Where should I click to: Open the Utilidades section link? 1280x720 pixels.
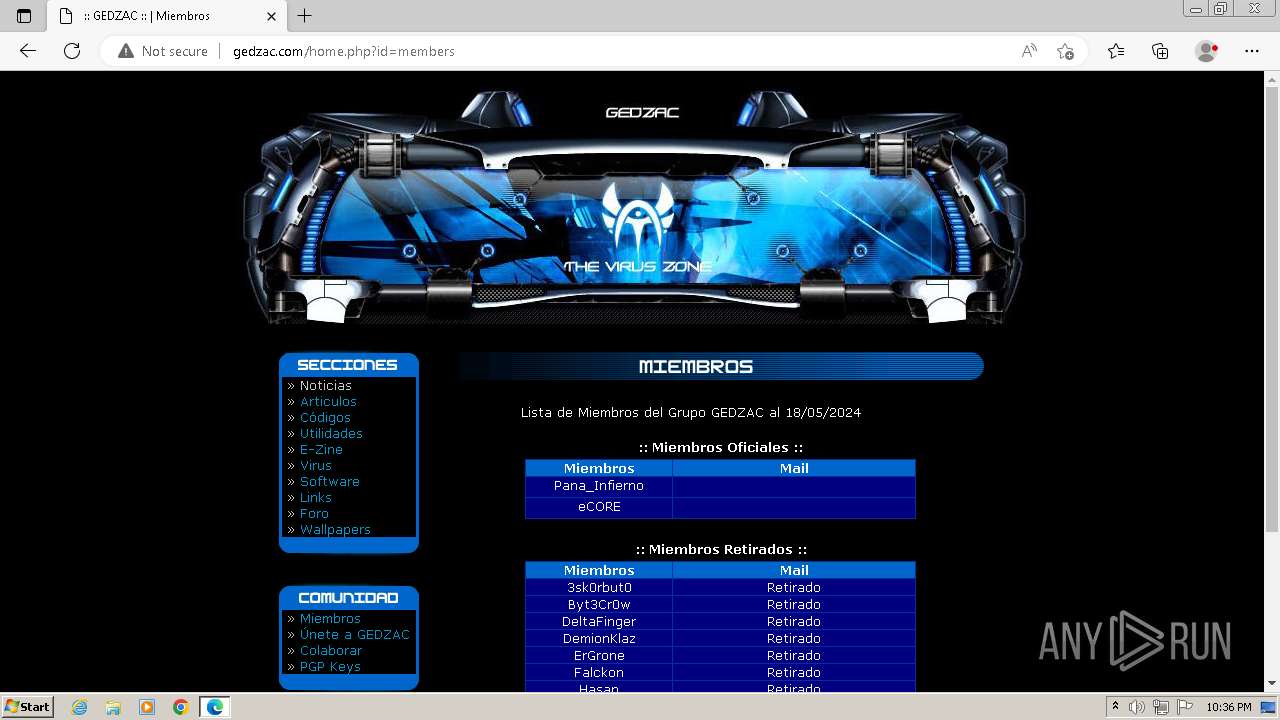[x=331, y=433]
